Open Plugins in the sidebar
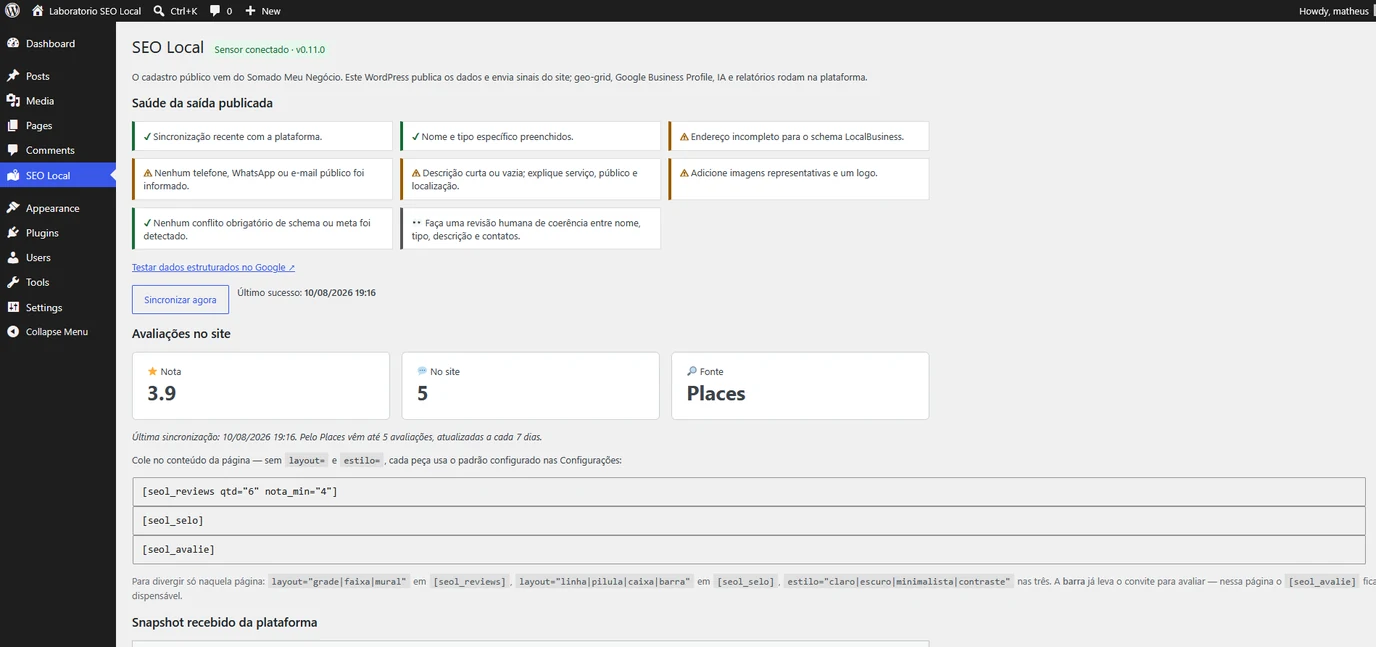Image resolution: width=1376 pixels, height=647 pixels. (58, 233)
